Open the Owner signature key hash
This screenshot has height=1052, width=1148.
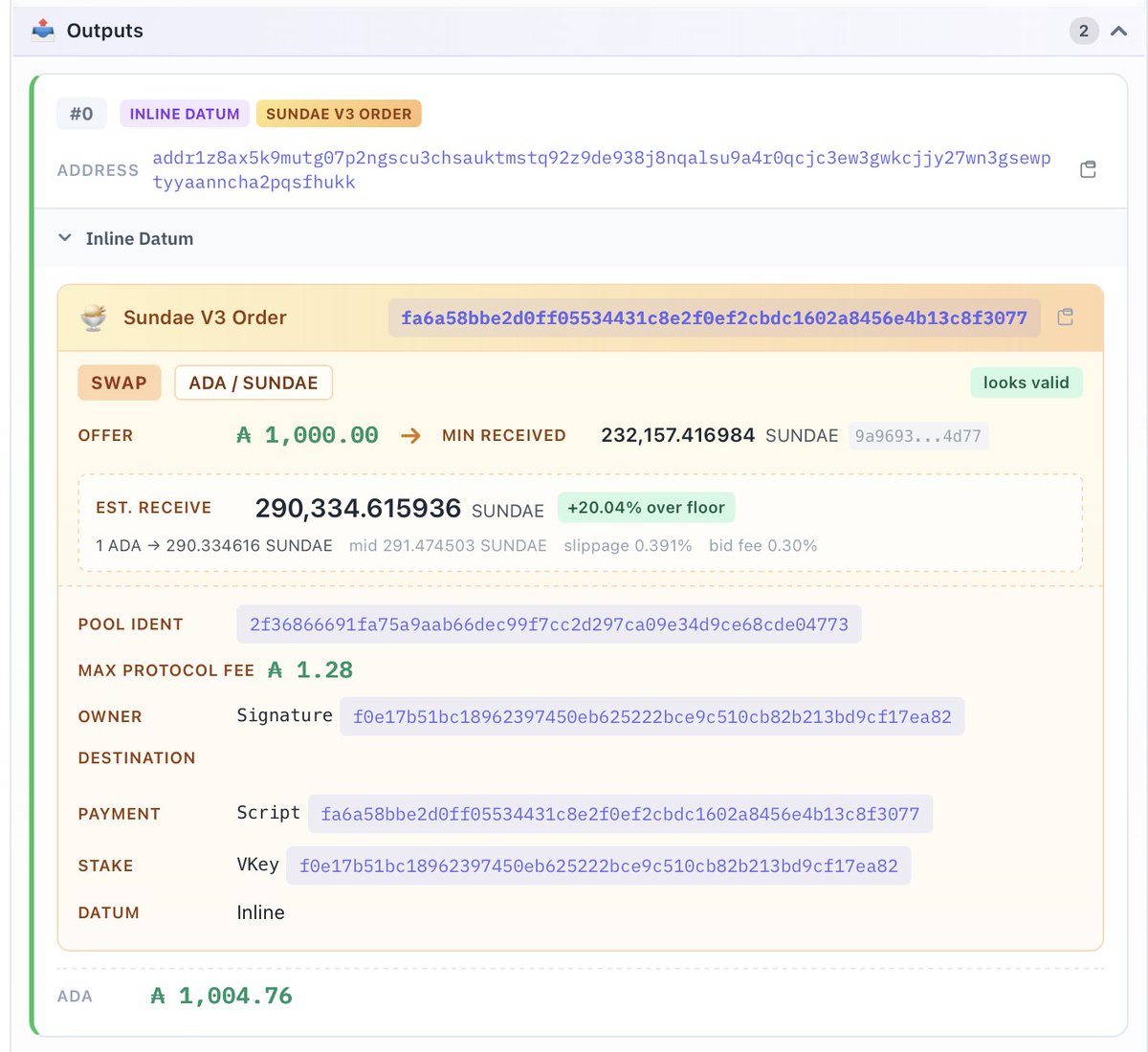[652, 716]
